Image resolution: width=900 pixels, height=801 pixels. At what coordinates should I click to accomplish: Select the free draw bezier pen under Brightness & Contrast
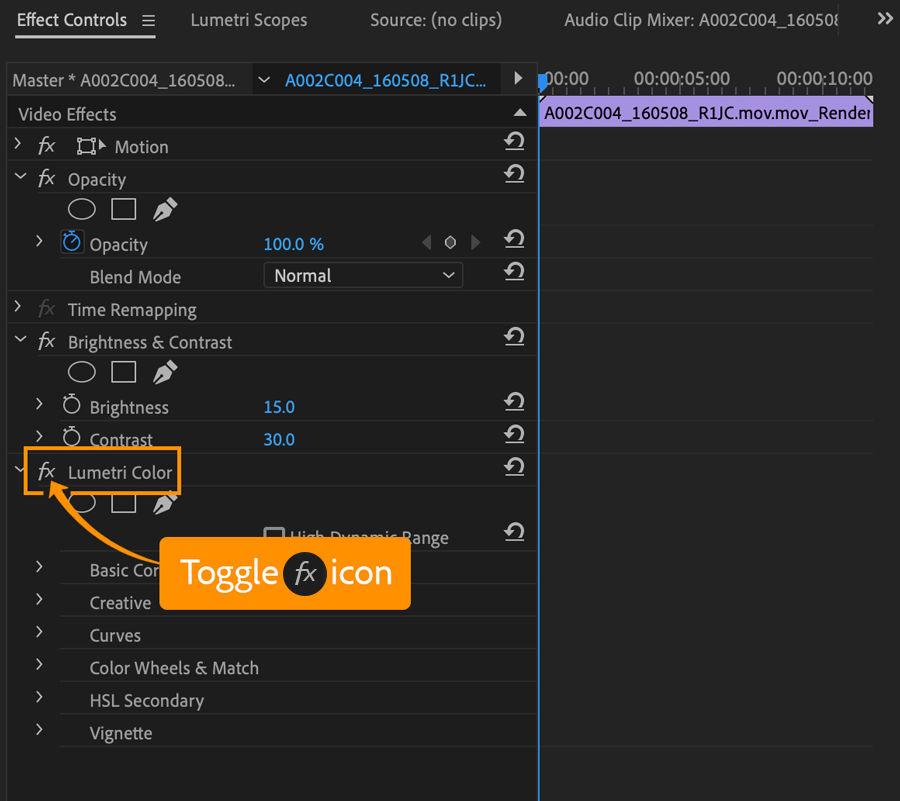click(x=163, y=371)
